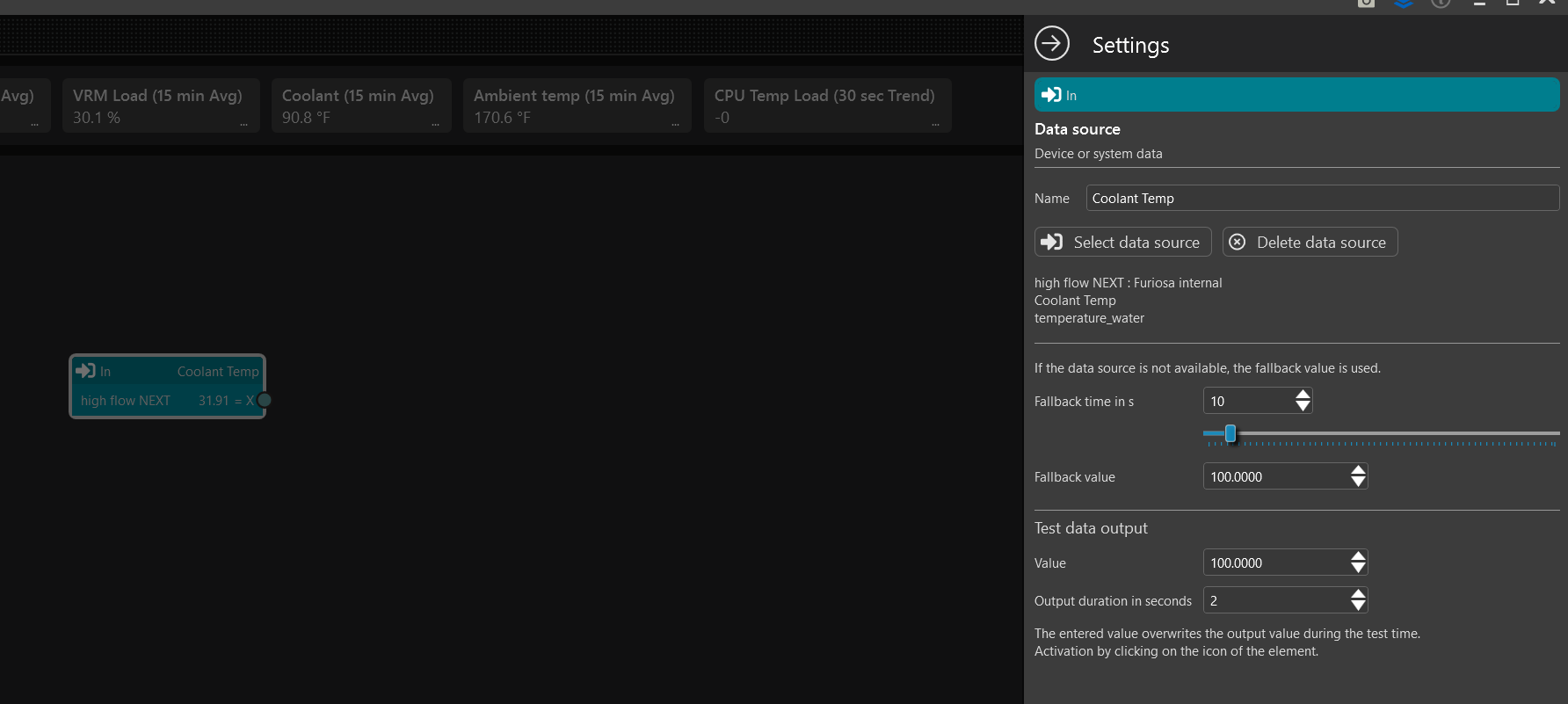Open the ellipsis menu on the Ambient temp tile
The image size is (1568, 704).
tap(675, 125)
